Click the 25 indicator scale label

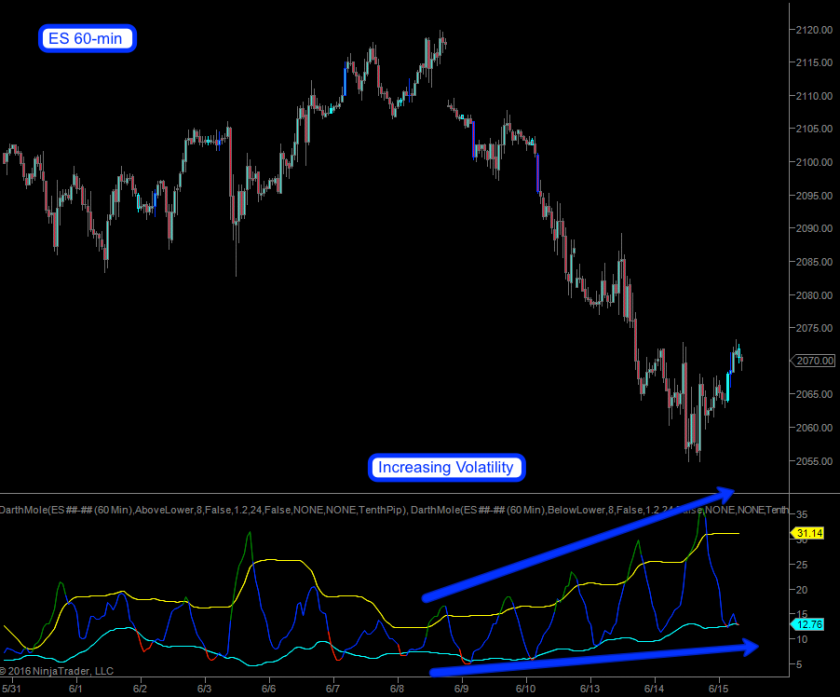801,565
